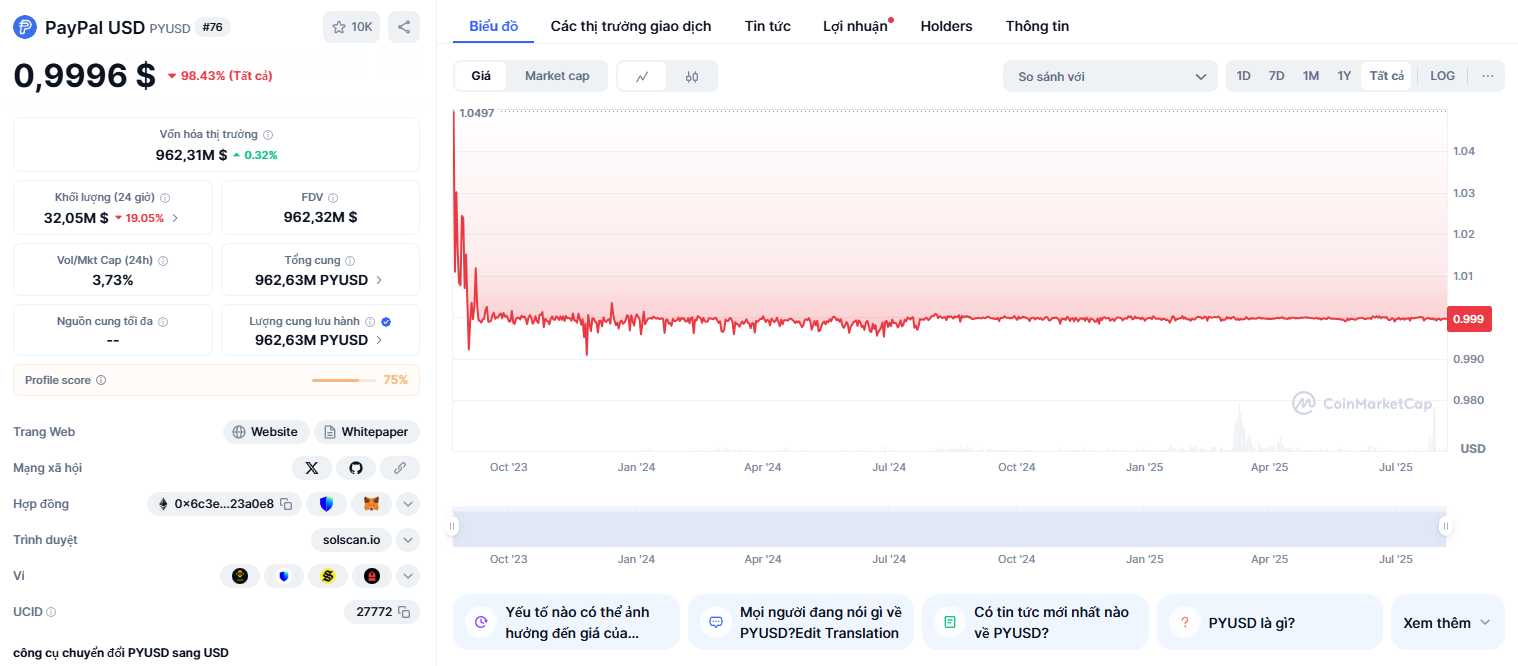Expand Tổng cung 962,63M PYUSD chevron
Image resolution: width=1518 pixels, height=666 pixels.
click(379, 280)
